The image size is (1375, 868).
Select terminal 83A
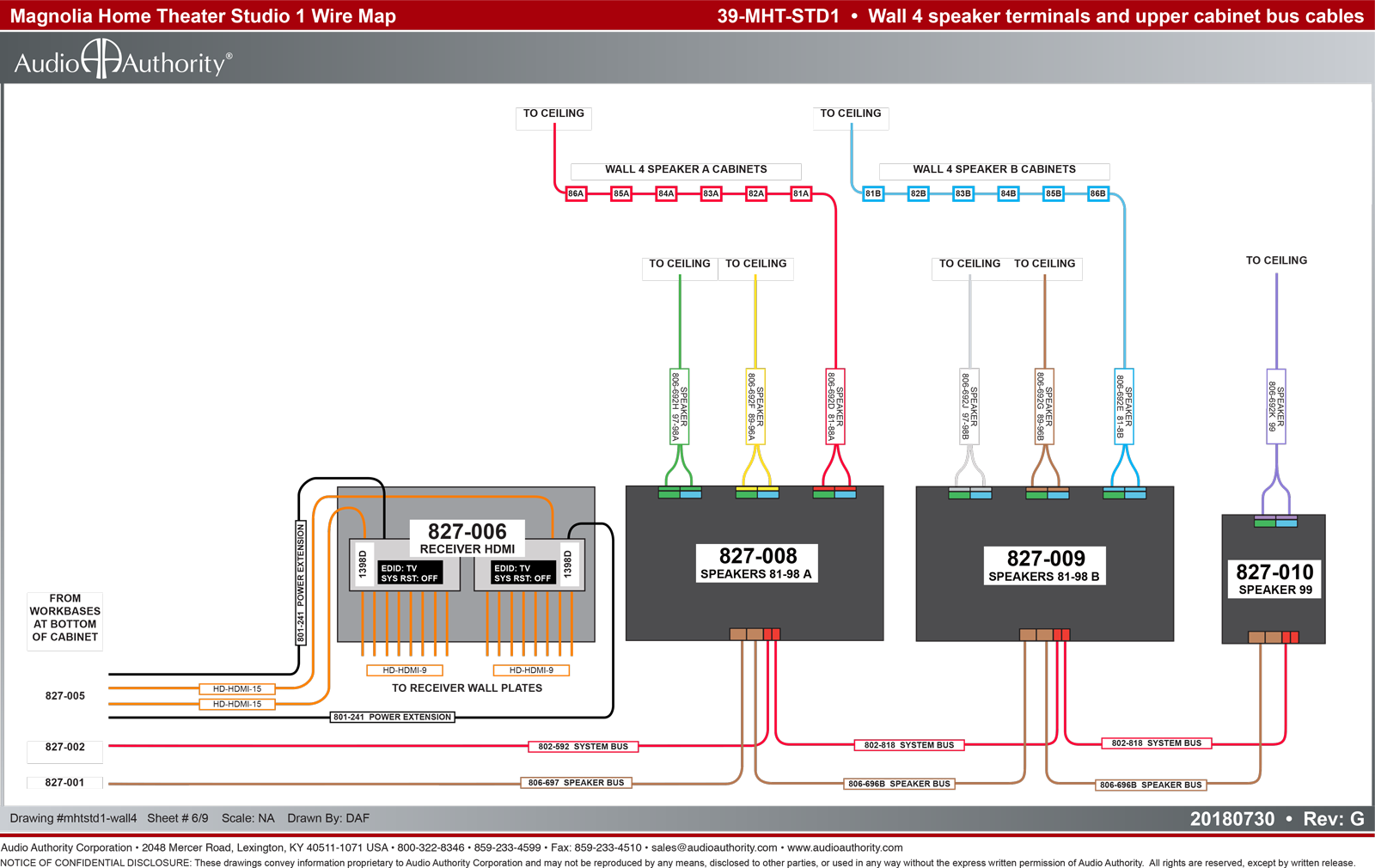(711, 193)
